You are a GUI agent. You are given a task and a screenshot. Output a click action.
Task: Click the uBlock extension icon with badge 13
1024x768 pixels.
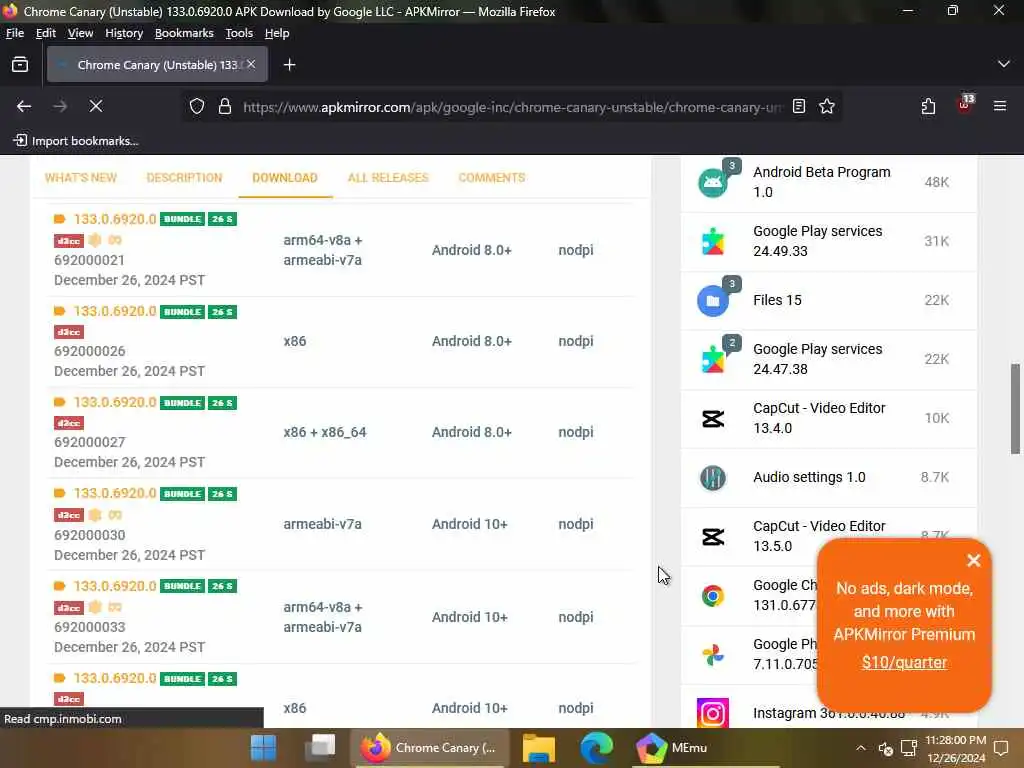click(x=965, y=104)
